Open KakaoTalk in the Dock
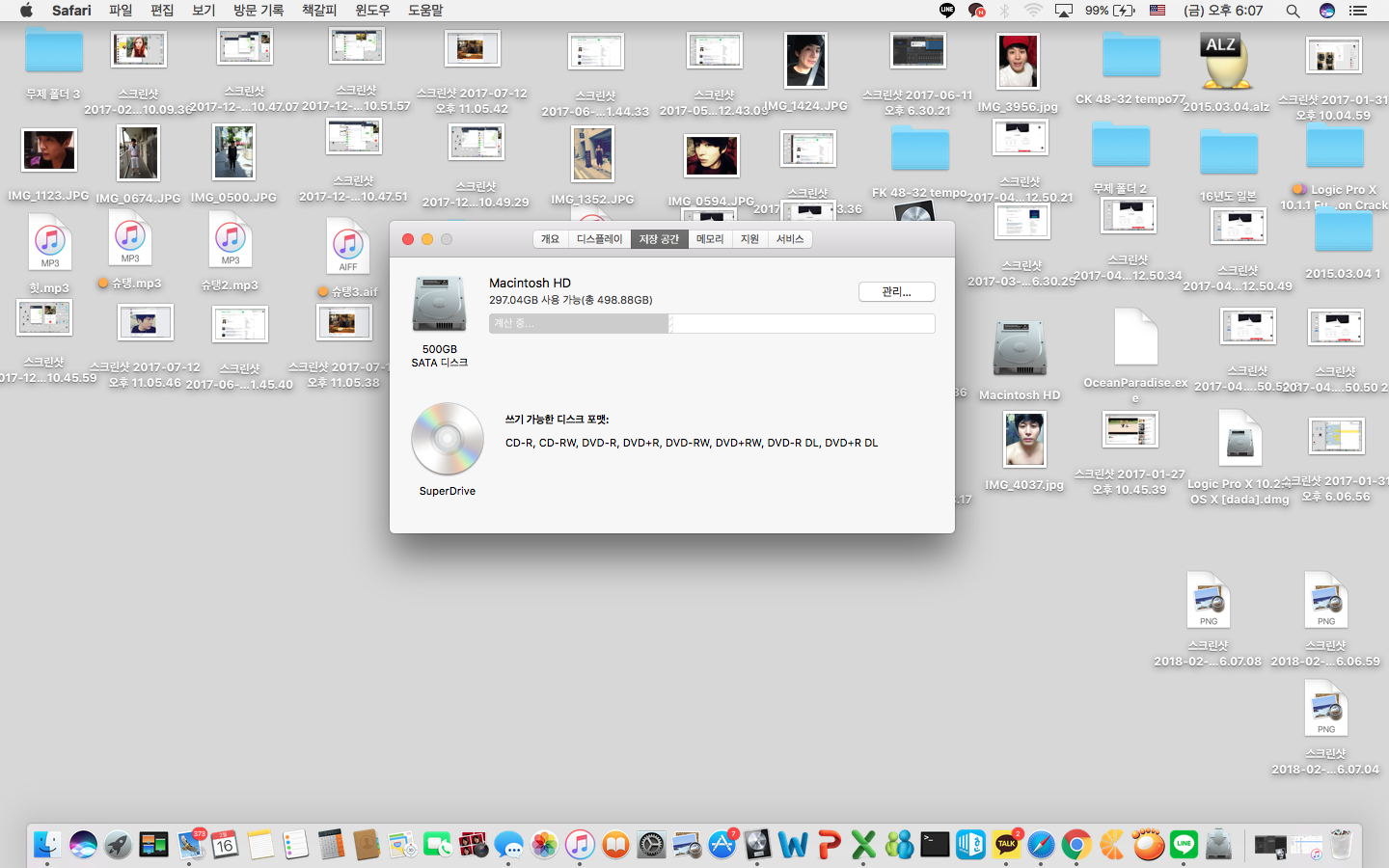The height and width of the screenshot is (868, 1389). point(1006,845)
